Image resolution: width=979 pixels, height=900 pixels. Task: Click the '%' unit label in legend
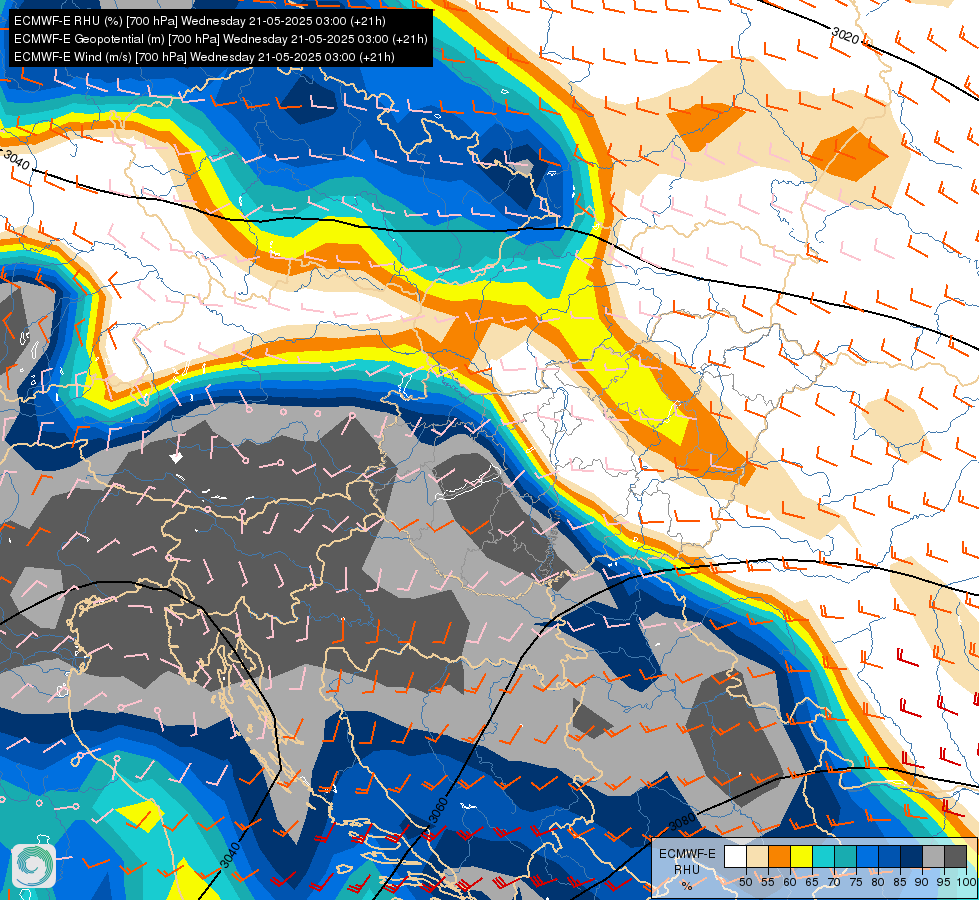pyautogui.click(x=687, y=886)
